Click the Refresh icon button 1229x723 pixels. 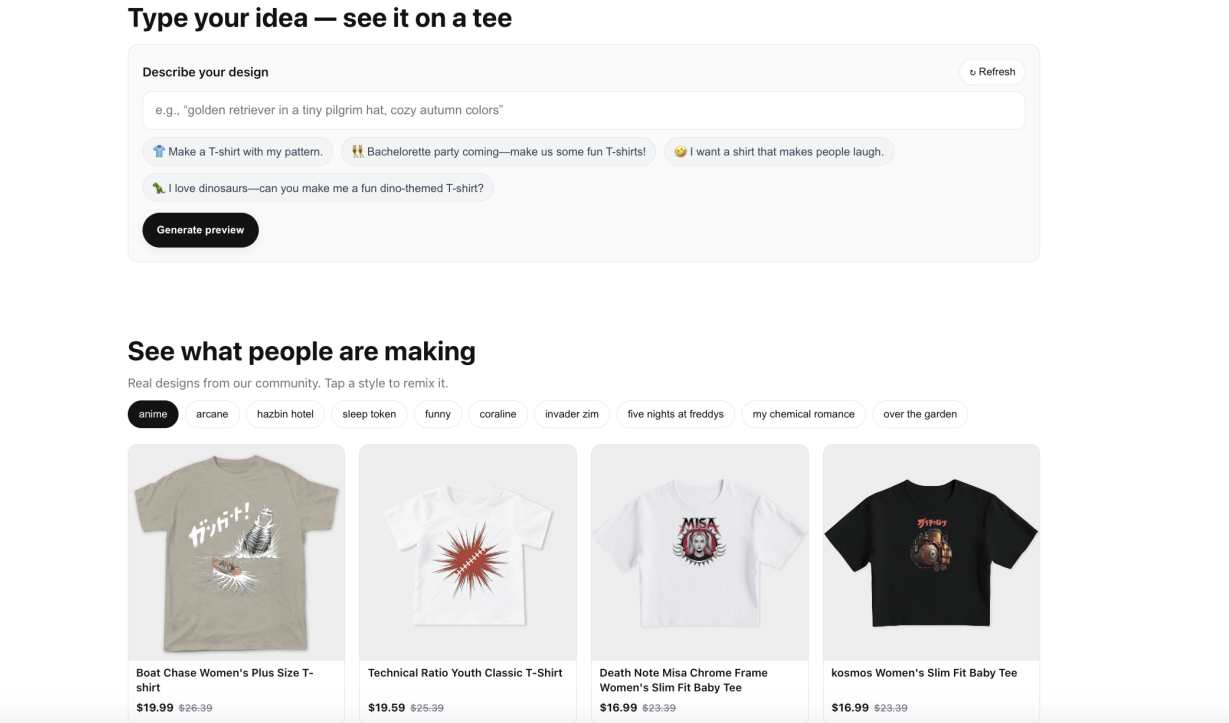point(991,71)
